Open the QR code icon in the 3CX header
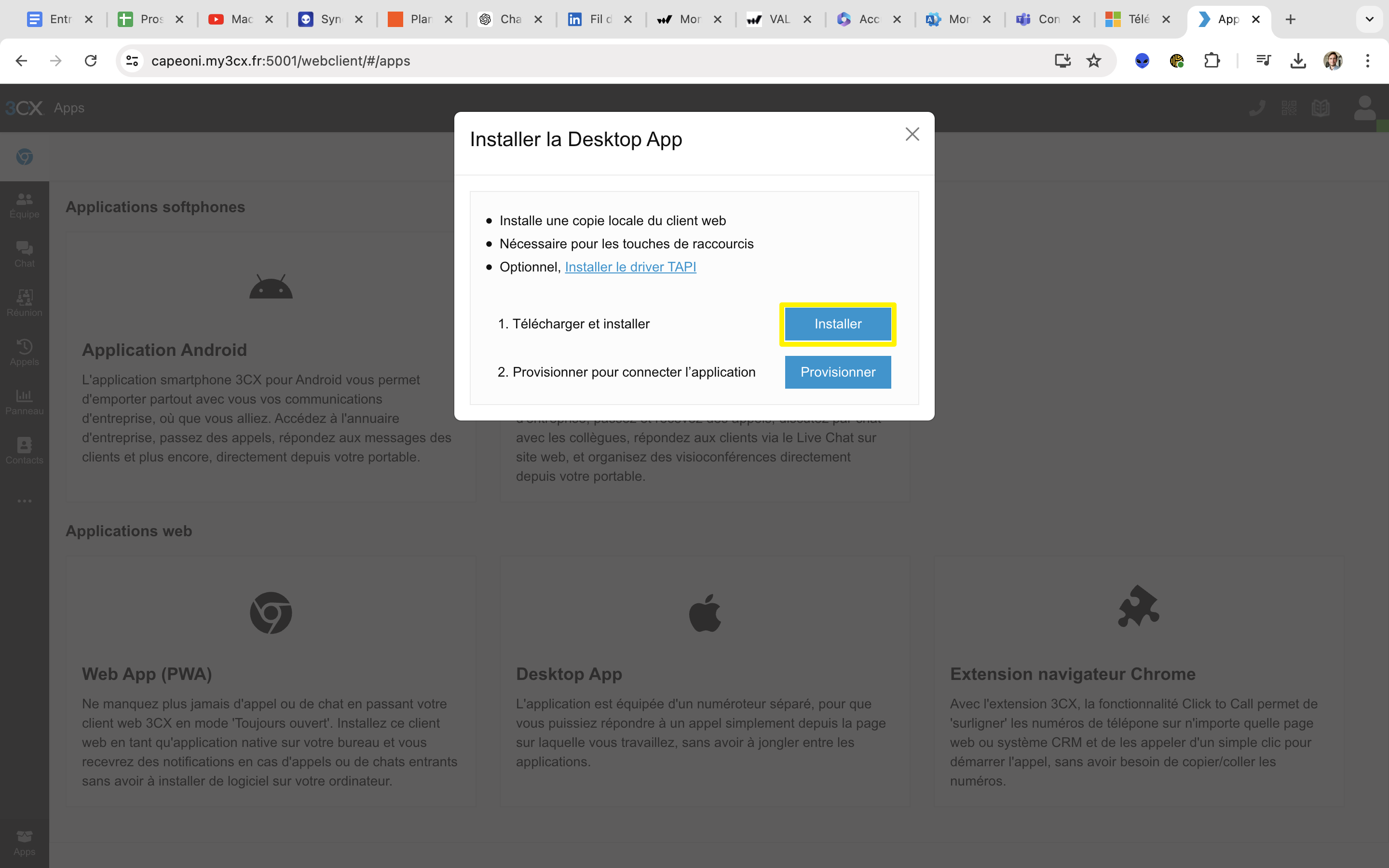The width and height of the screenshot is (1389, 868). [1289, 108]
